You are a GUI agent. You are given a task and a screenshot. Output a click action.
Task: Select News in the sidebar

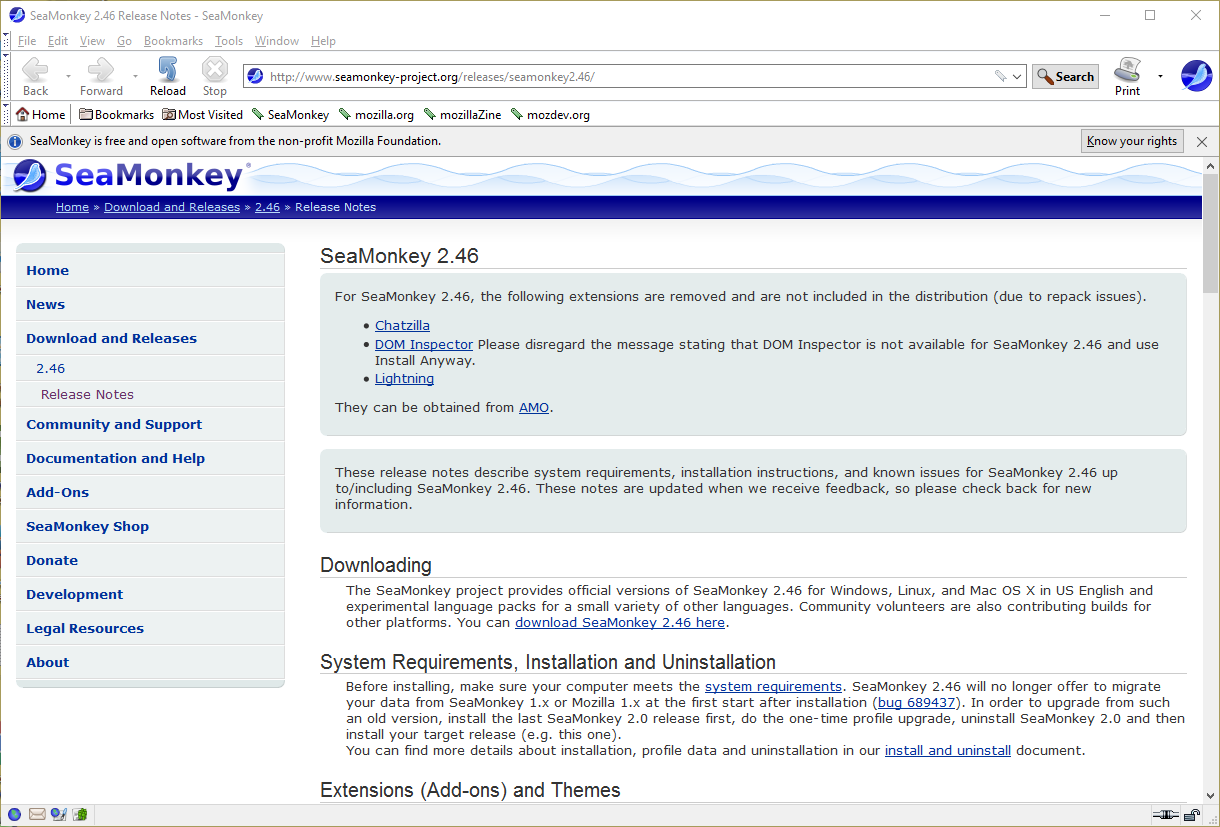pyautogui.click(x=150, y=305)
